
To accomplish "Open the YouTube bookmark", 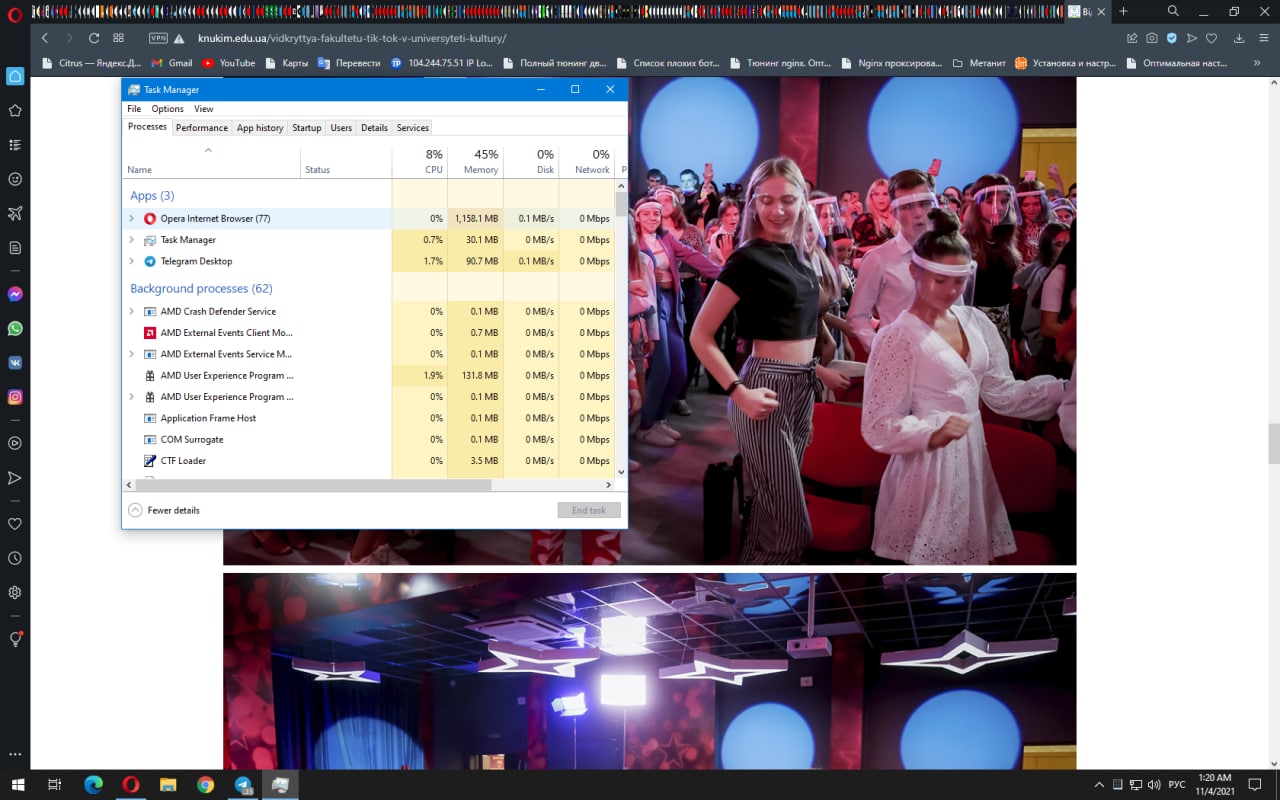I will click(x=228, y=63).
